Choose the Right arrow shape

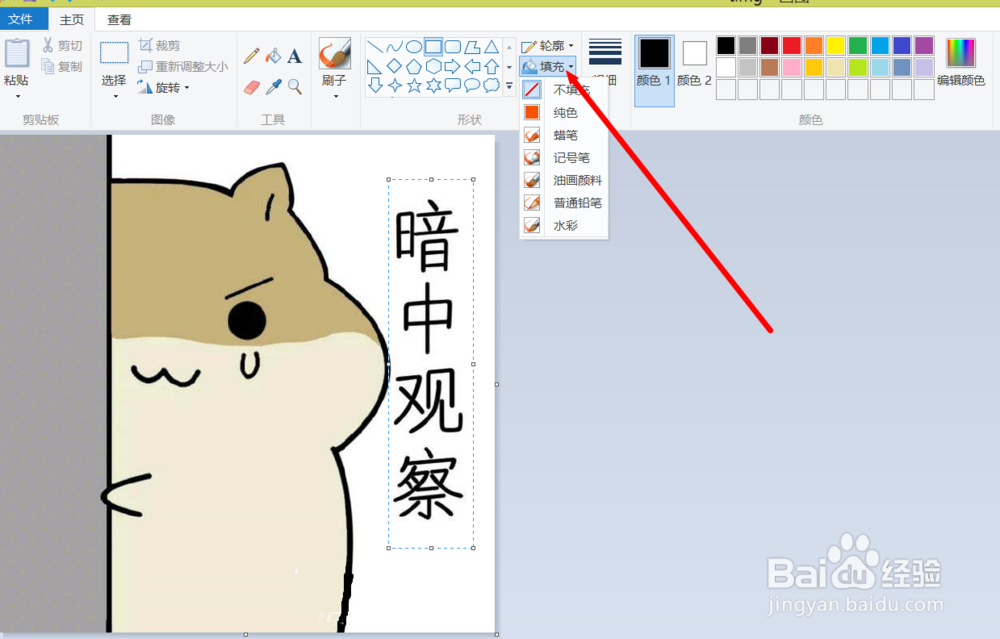click(x=453, y=66)
